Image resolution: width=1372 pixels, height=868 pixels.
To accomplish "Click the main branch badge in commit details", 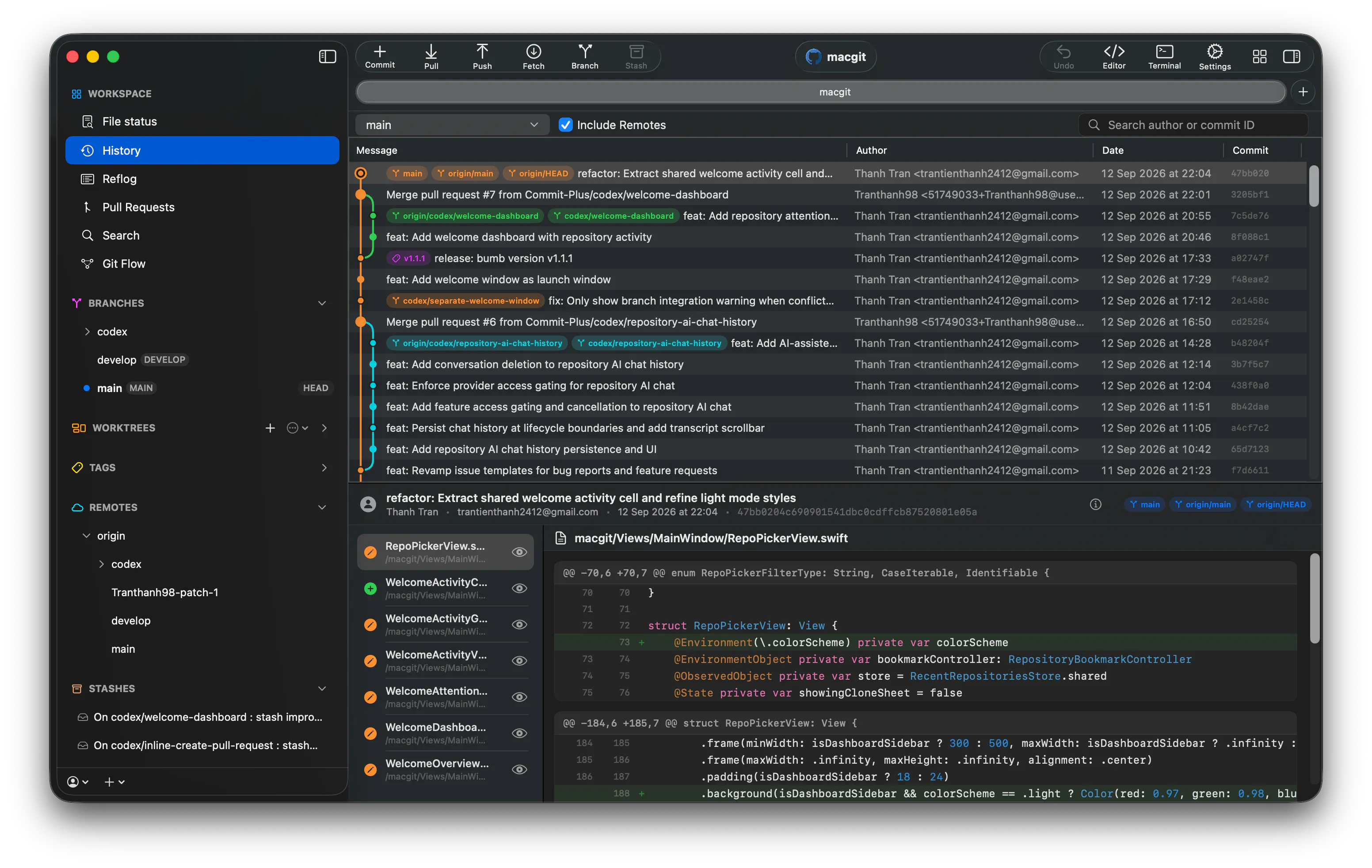I will coord(1145,505).
